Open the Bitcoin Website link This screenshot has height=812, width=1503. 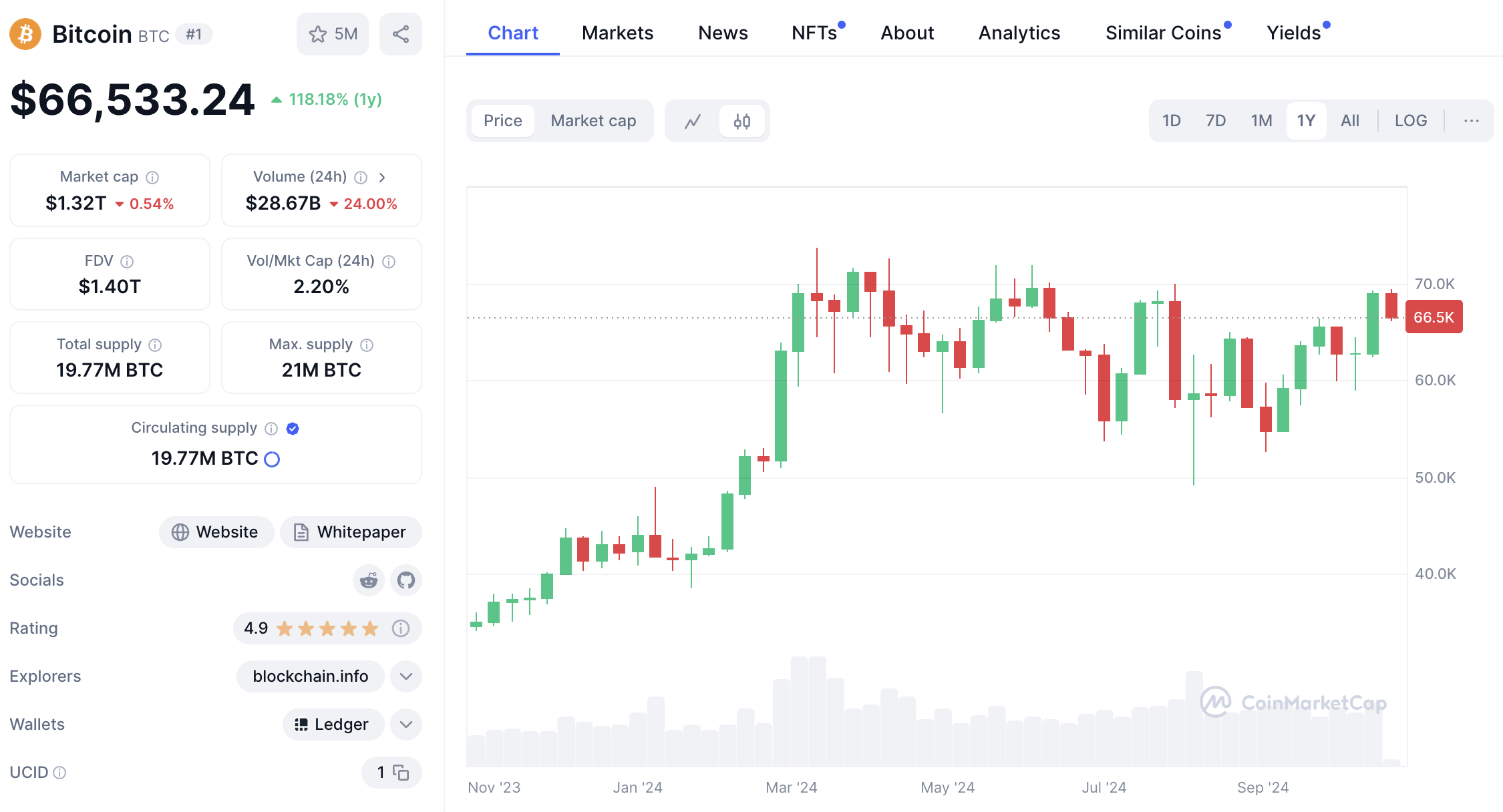coord(216,532)
